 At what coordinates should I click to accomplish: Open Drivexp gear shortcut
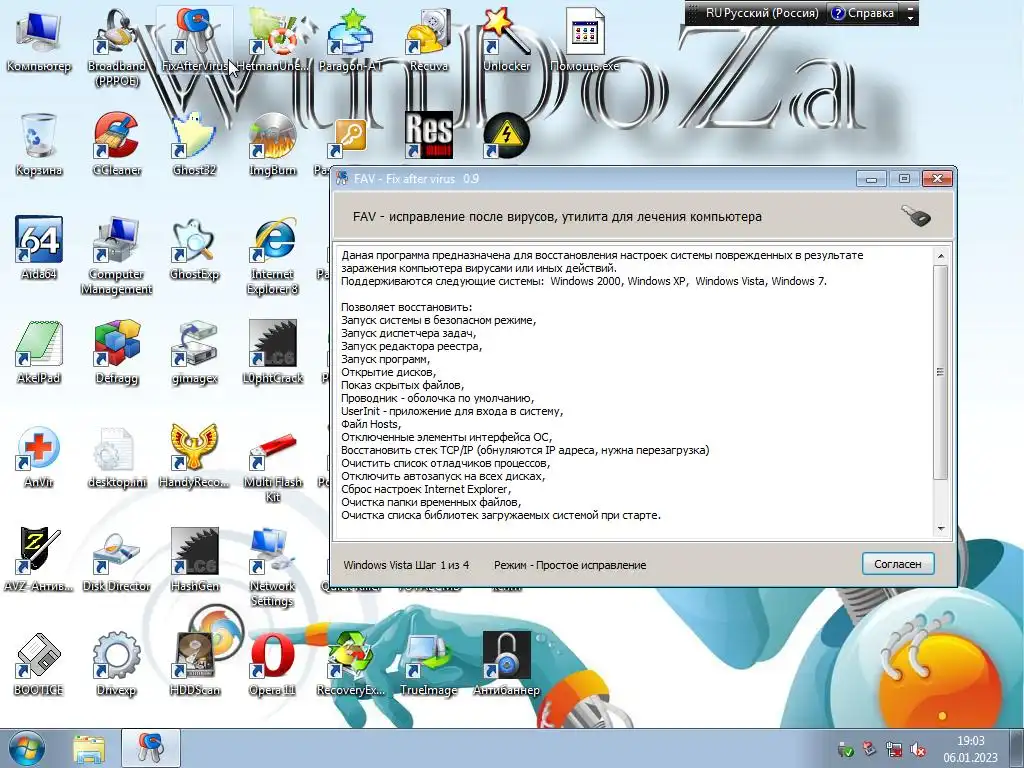pos(116,664)
